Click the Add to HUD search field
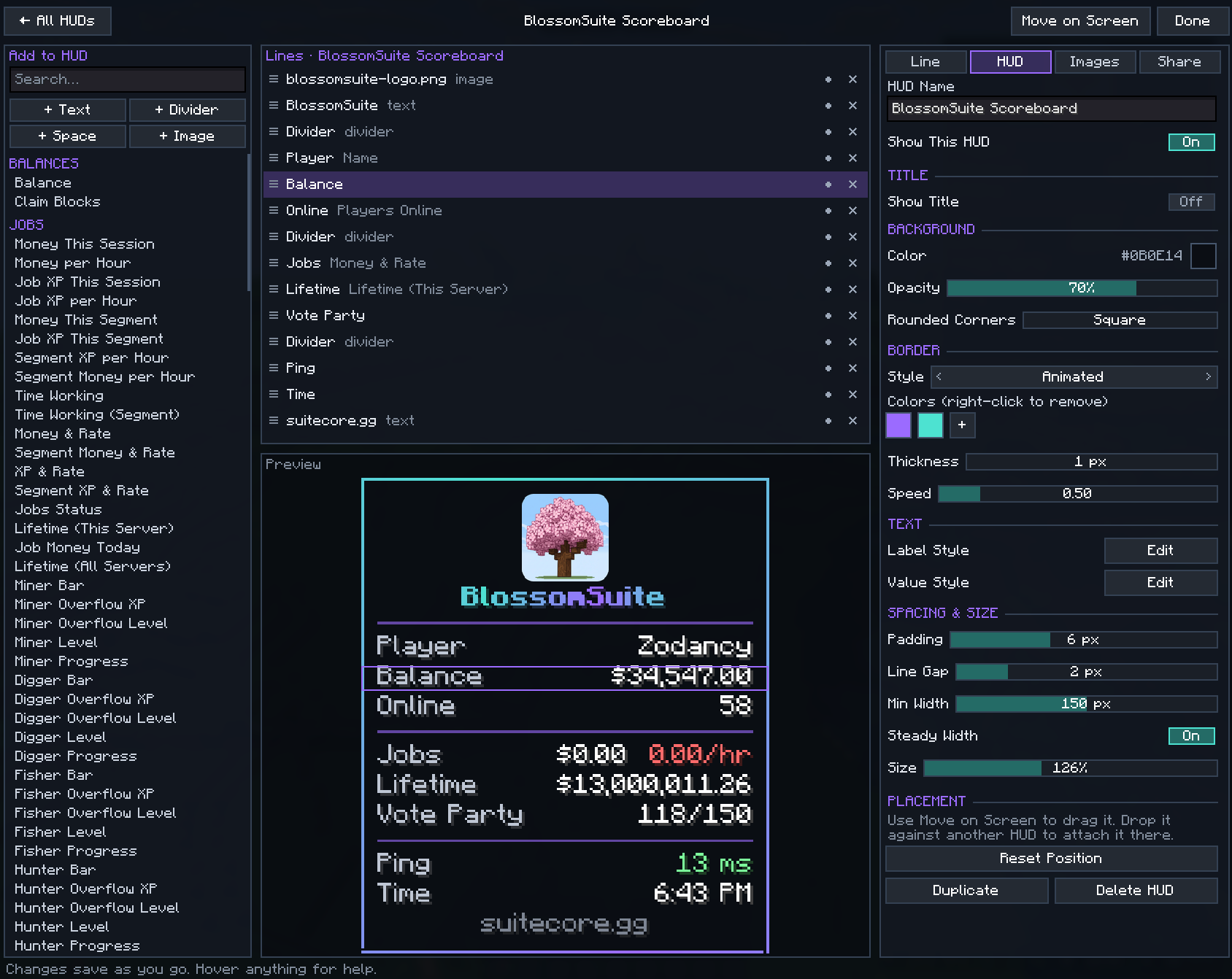 128,80
